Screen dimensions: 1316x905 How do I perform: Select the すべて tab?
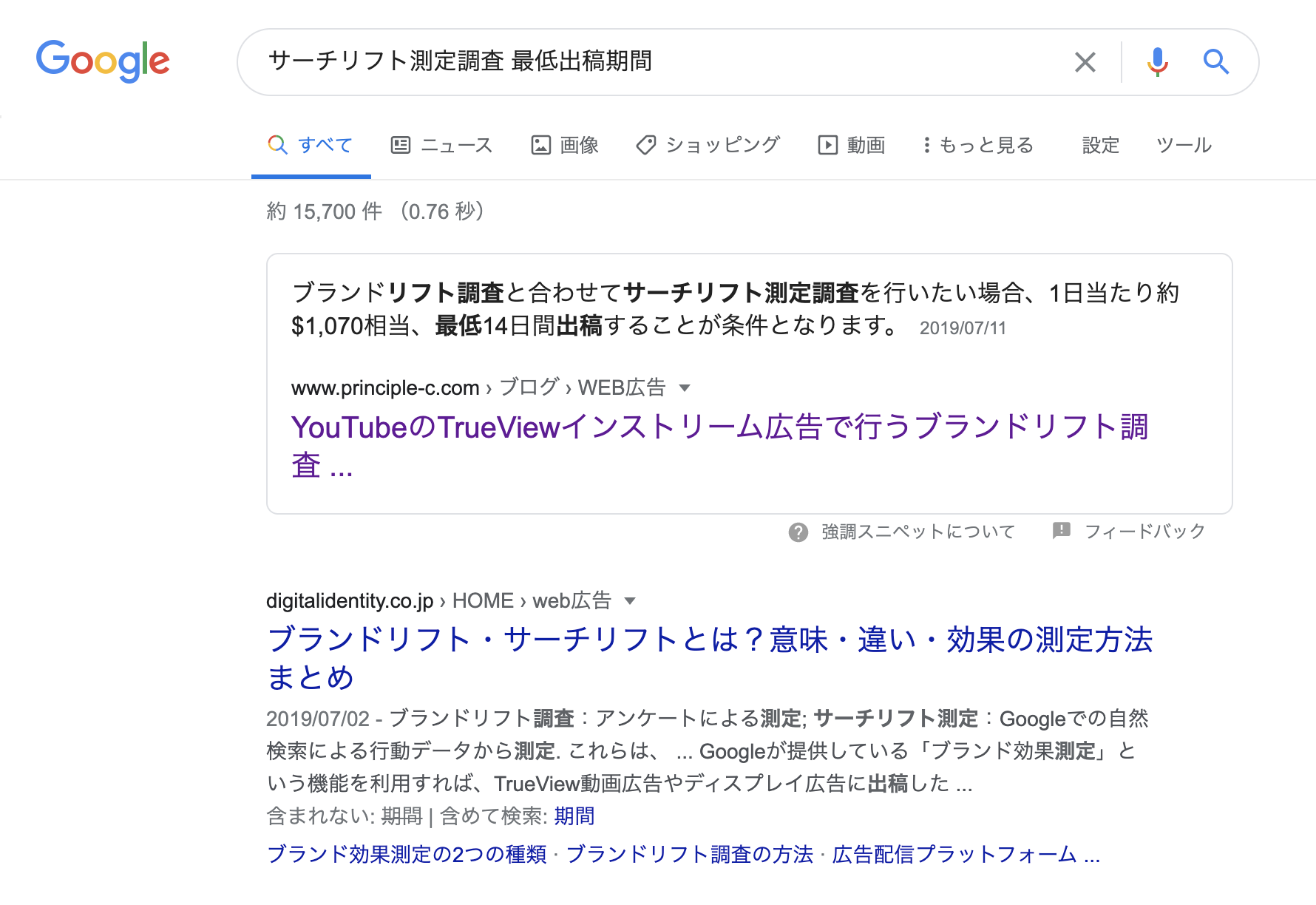(311, 145)
